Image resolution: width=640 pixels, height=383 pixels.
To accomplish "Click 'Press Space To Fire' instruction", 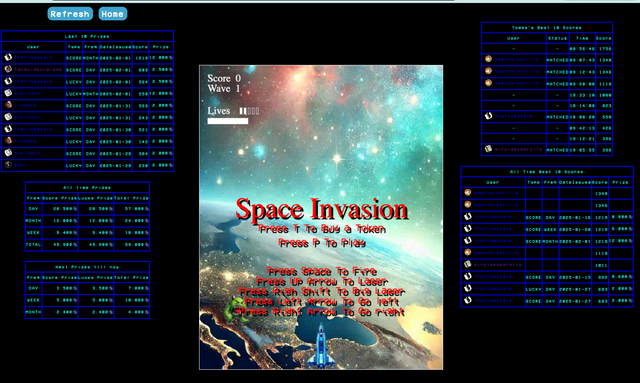I will tap(322, 271).
